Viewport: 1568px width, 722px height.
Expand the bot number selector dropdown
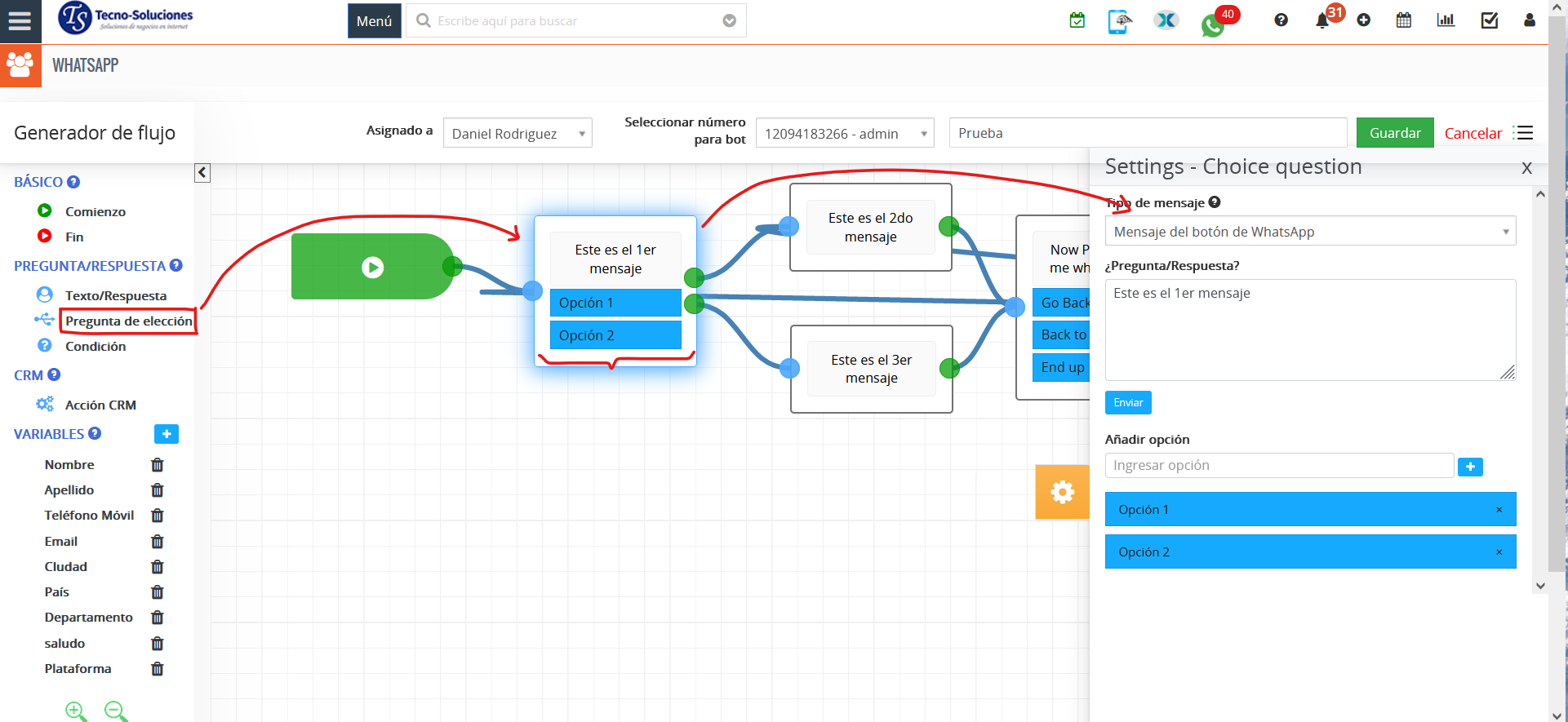coord(845,133)
